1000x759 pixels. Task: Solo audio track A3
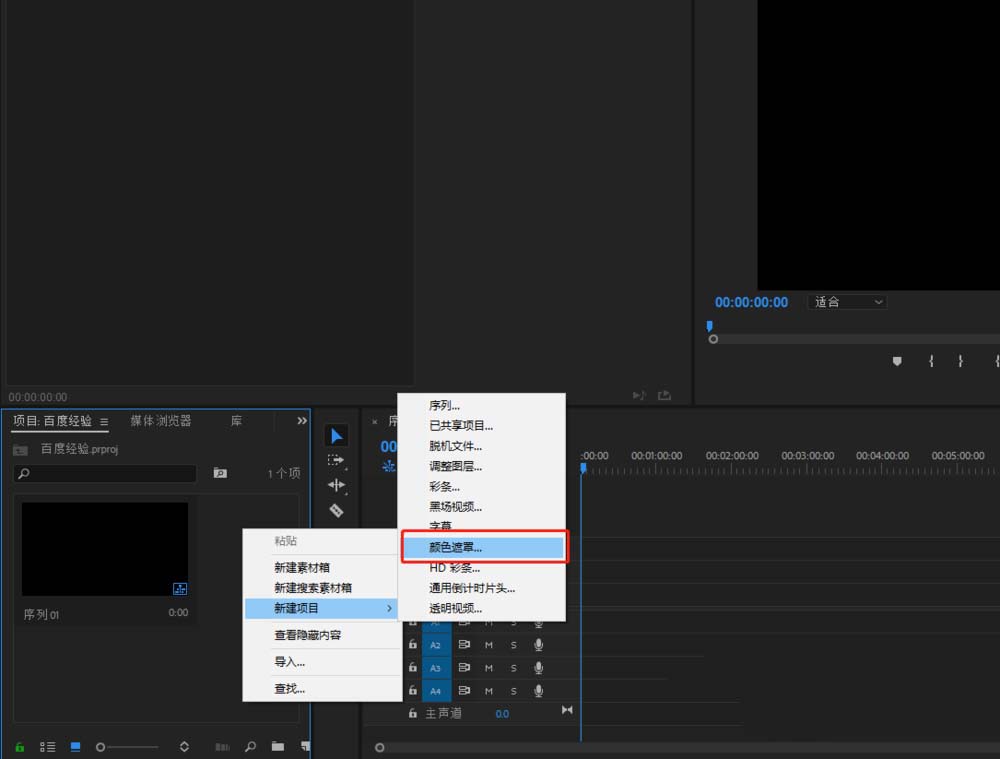pos(514,668)
